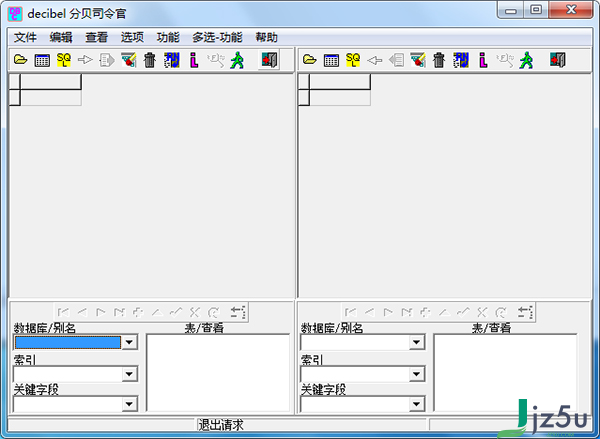Click trash can delete icon in left toolbar
The width and height of the screenshot is (600, 439).
tap(150, 60)
